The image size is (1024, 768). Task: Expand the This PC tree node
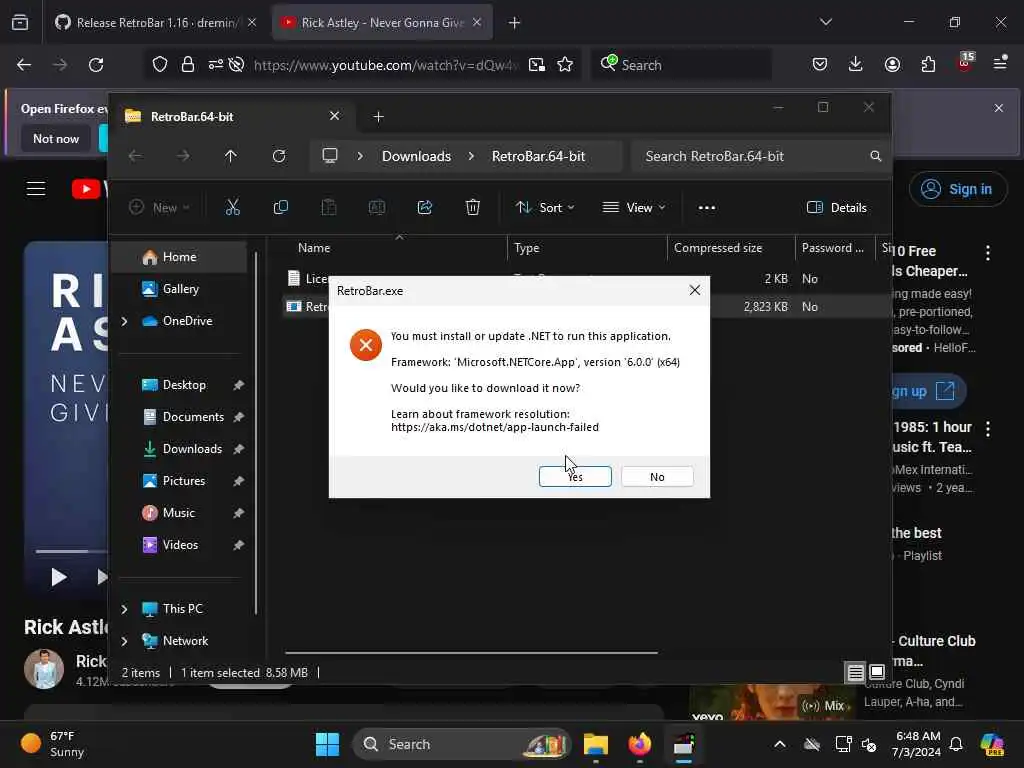(124, 609)
